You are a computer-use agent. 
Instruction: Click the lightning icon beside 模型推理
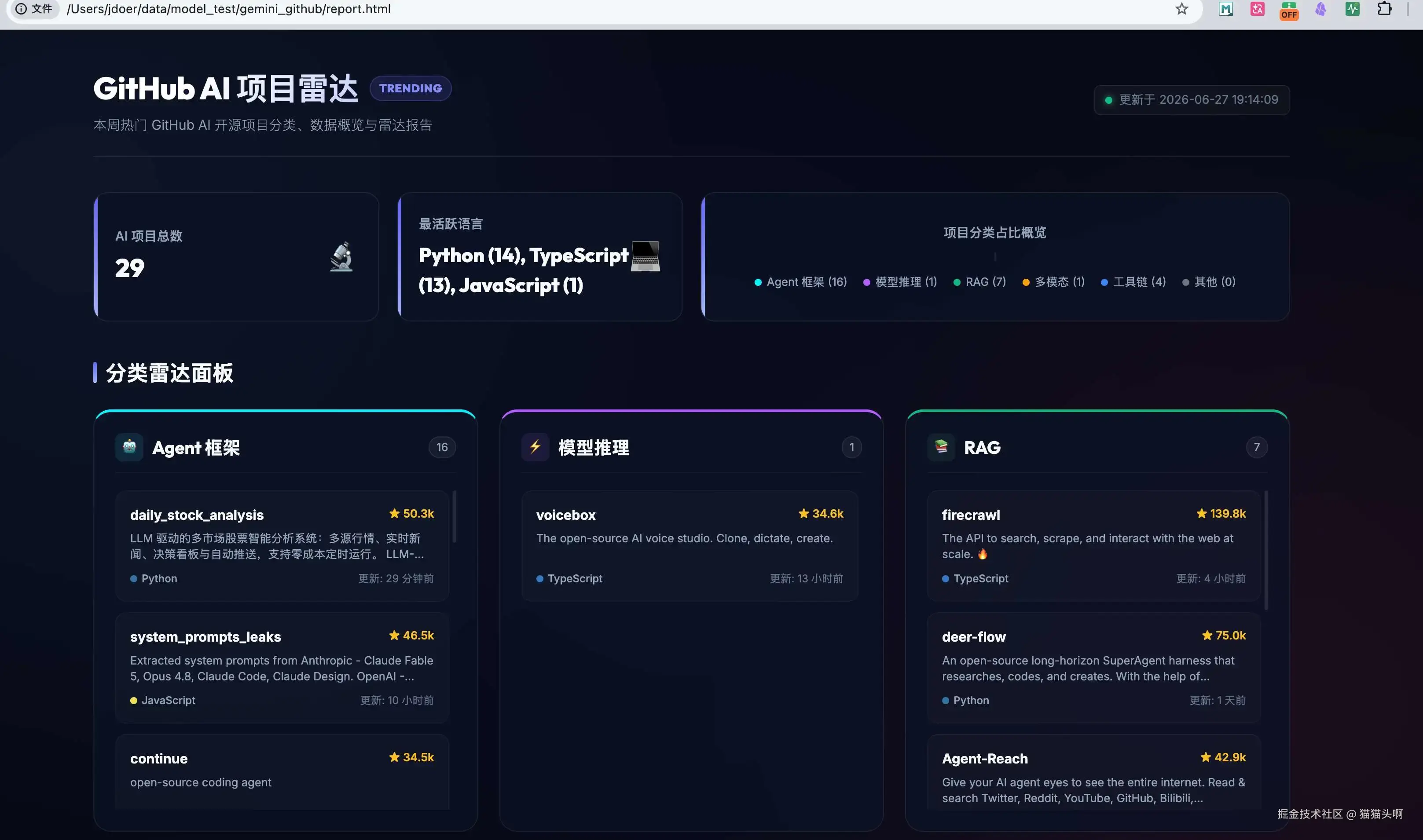click(535, 447)
